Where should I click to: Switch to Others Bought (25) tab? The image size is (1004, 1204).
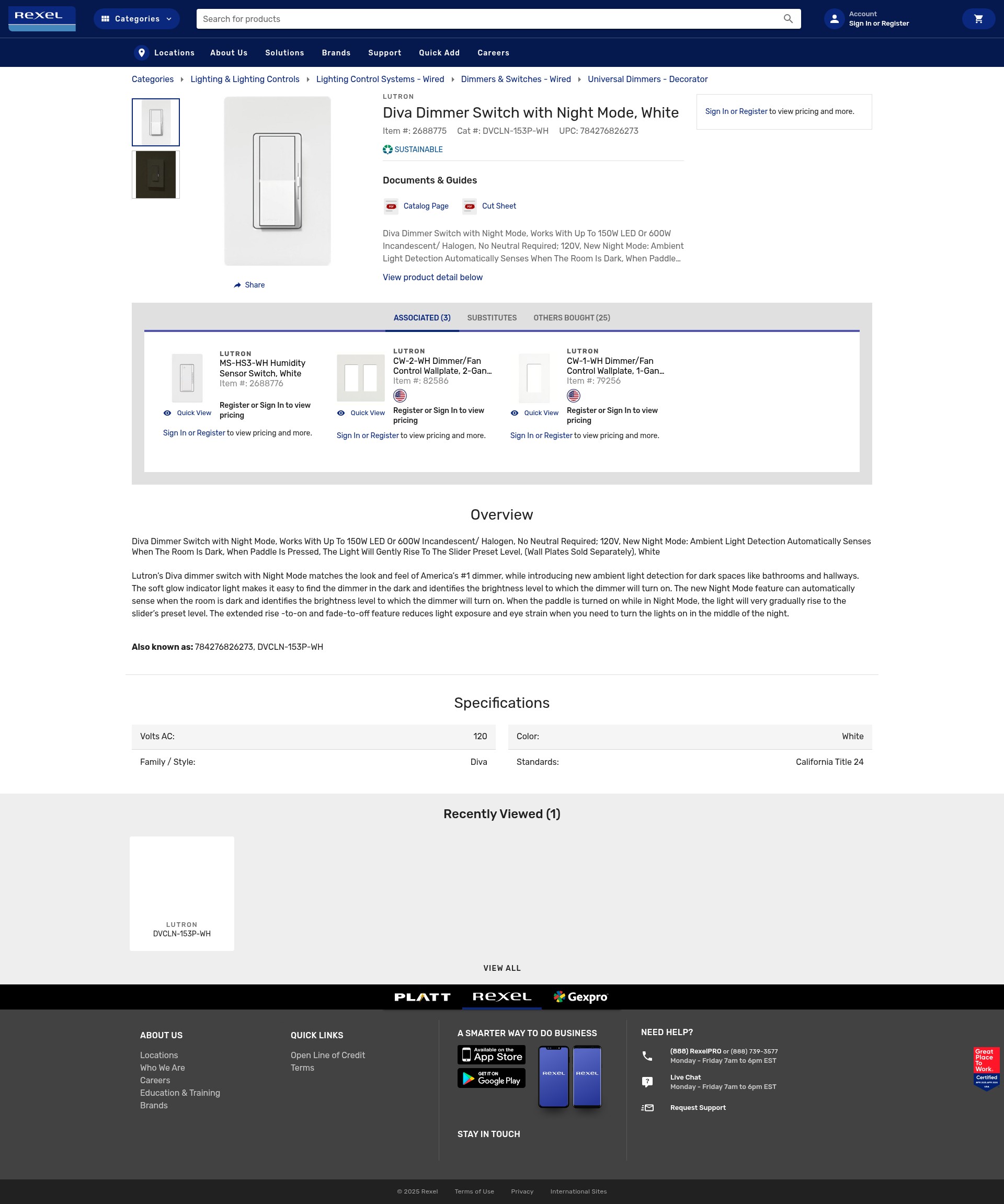572,318
